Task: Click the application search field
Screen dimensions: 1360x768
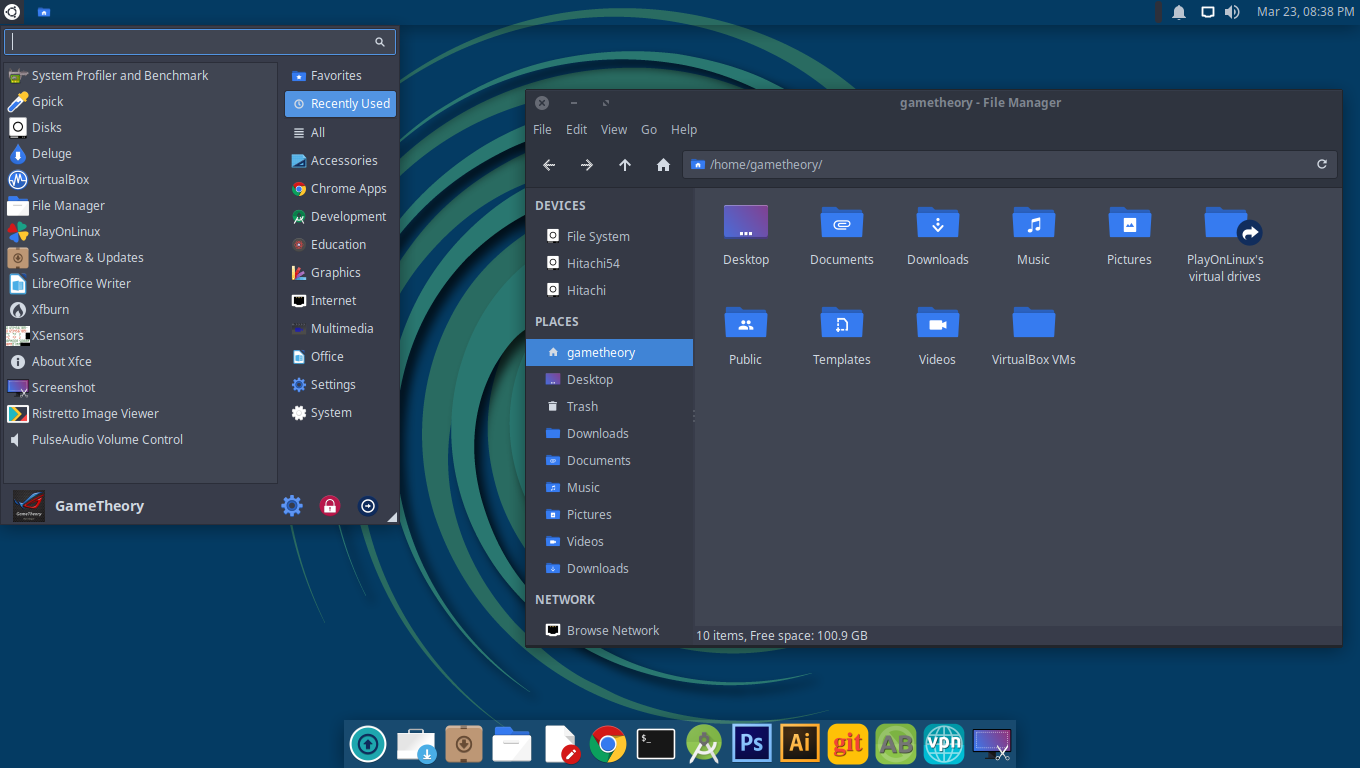Action: (x=190, y=42)
